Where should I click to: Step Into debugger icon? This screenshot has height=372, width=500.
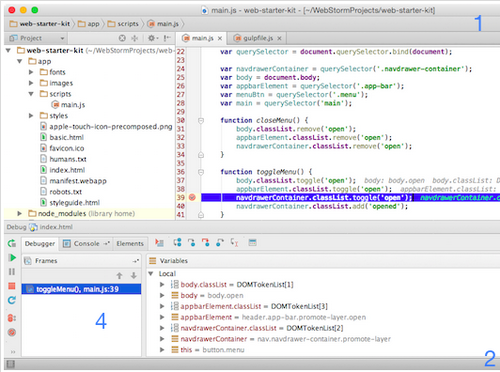tap(191, 243)
